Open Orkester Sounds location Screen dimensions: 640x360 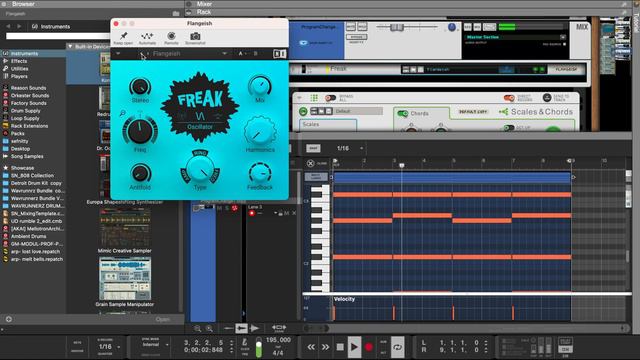30,96
